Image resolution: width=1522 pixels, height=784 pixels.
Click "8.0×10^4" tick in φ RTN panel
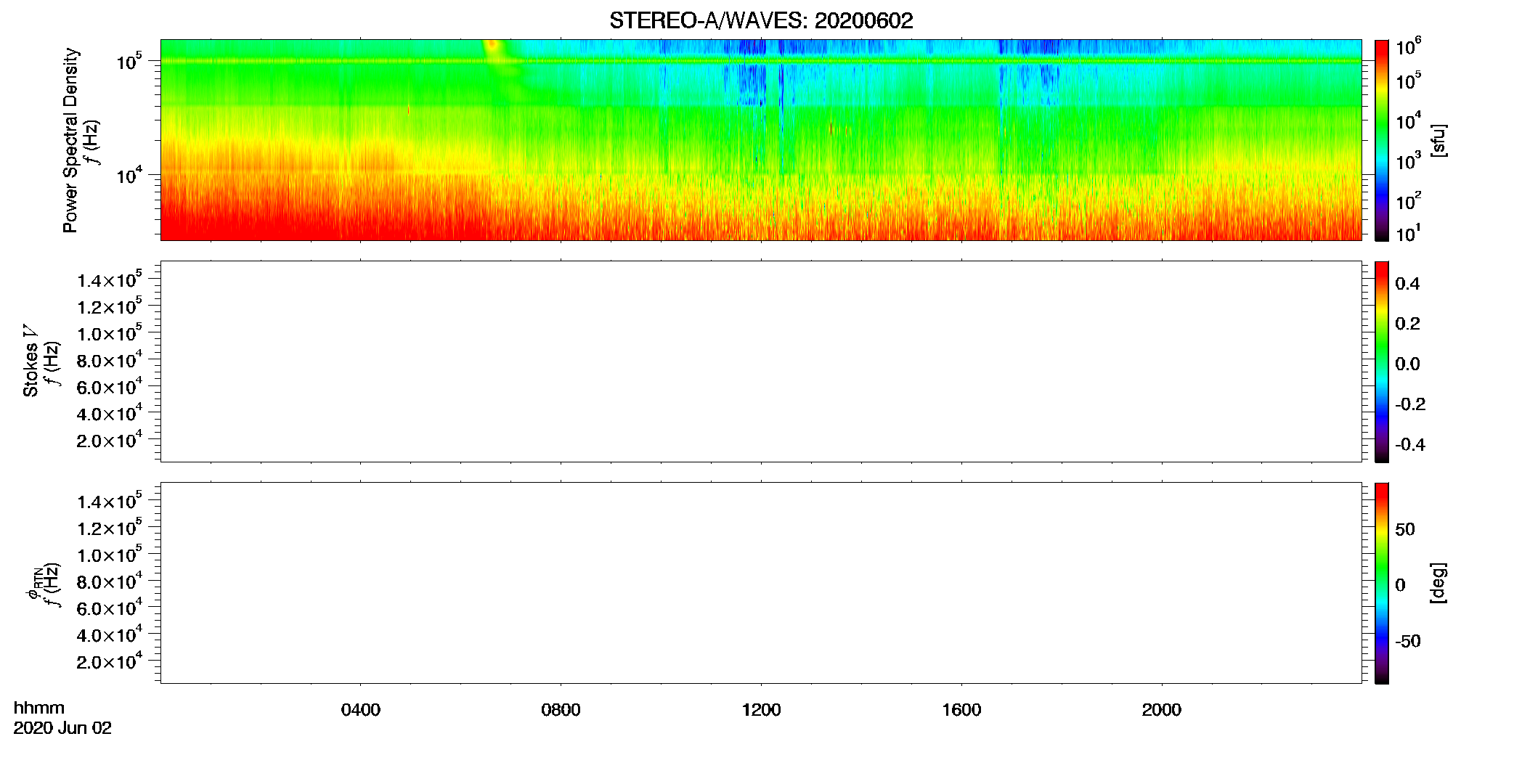click(x=110, y=581)
